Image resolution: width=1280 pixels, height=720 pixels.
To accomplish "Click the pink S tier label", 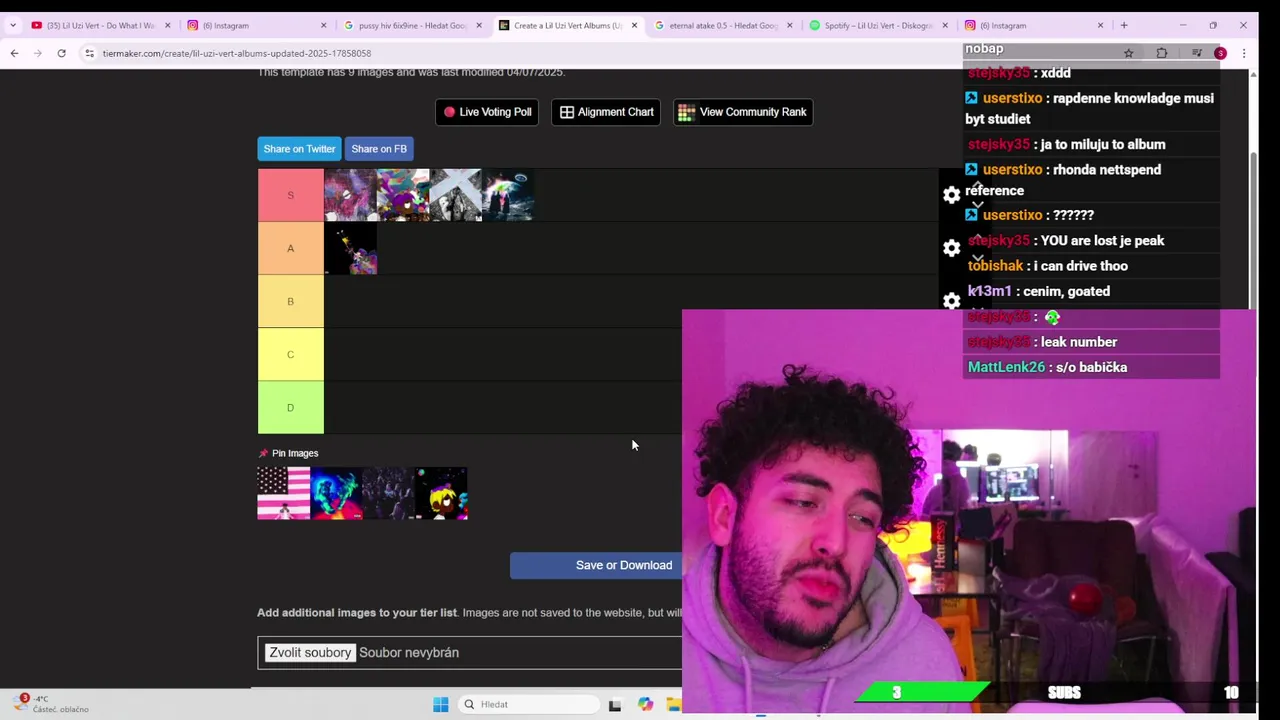I will point(291,195).
